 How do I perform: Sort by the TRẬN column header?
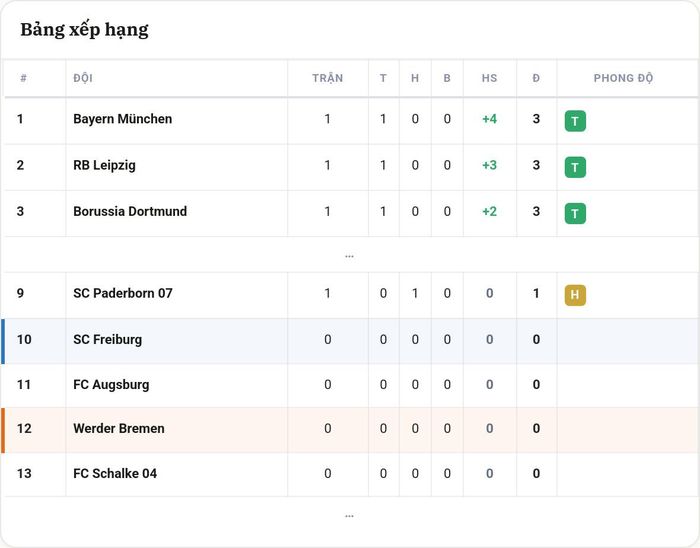pos(328,78)
